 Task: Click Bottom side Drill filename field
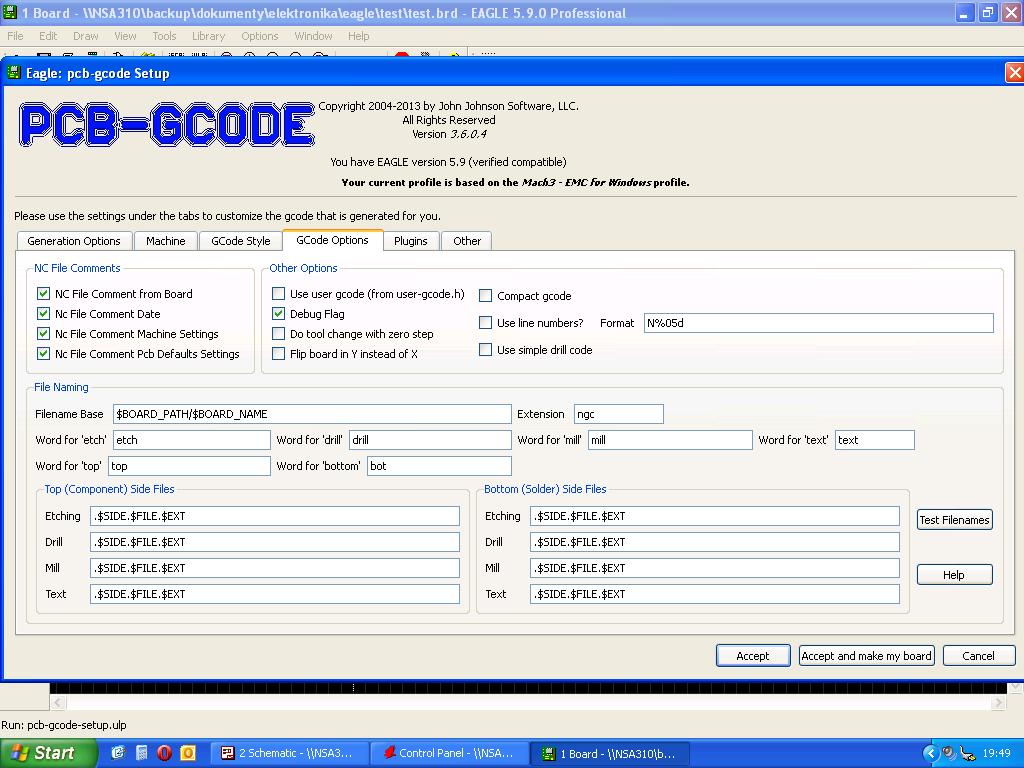coord(715,542)
